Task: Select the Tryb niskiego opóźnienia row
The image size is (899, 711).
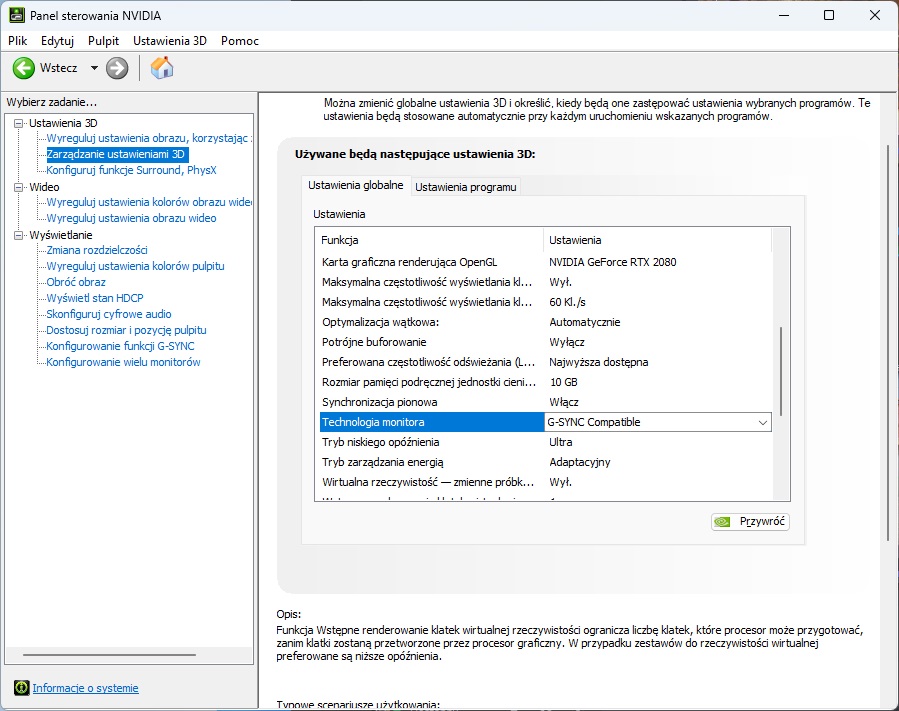Action: coord(546,442)
